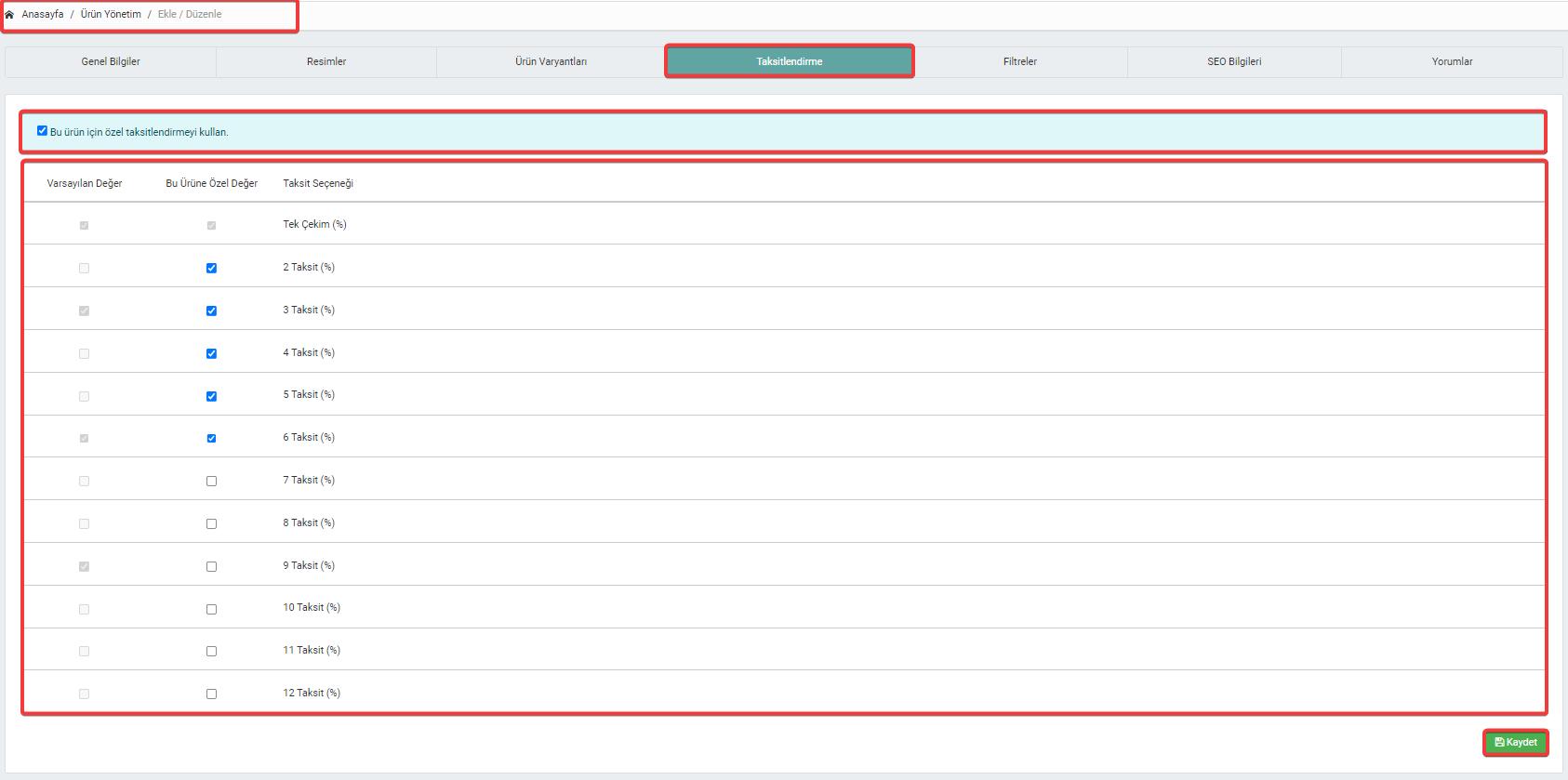This screenshot has width=1568, height=780.
Task: Uncheck product-specific value for 2 Taksit
Action: 211,268
